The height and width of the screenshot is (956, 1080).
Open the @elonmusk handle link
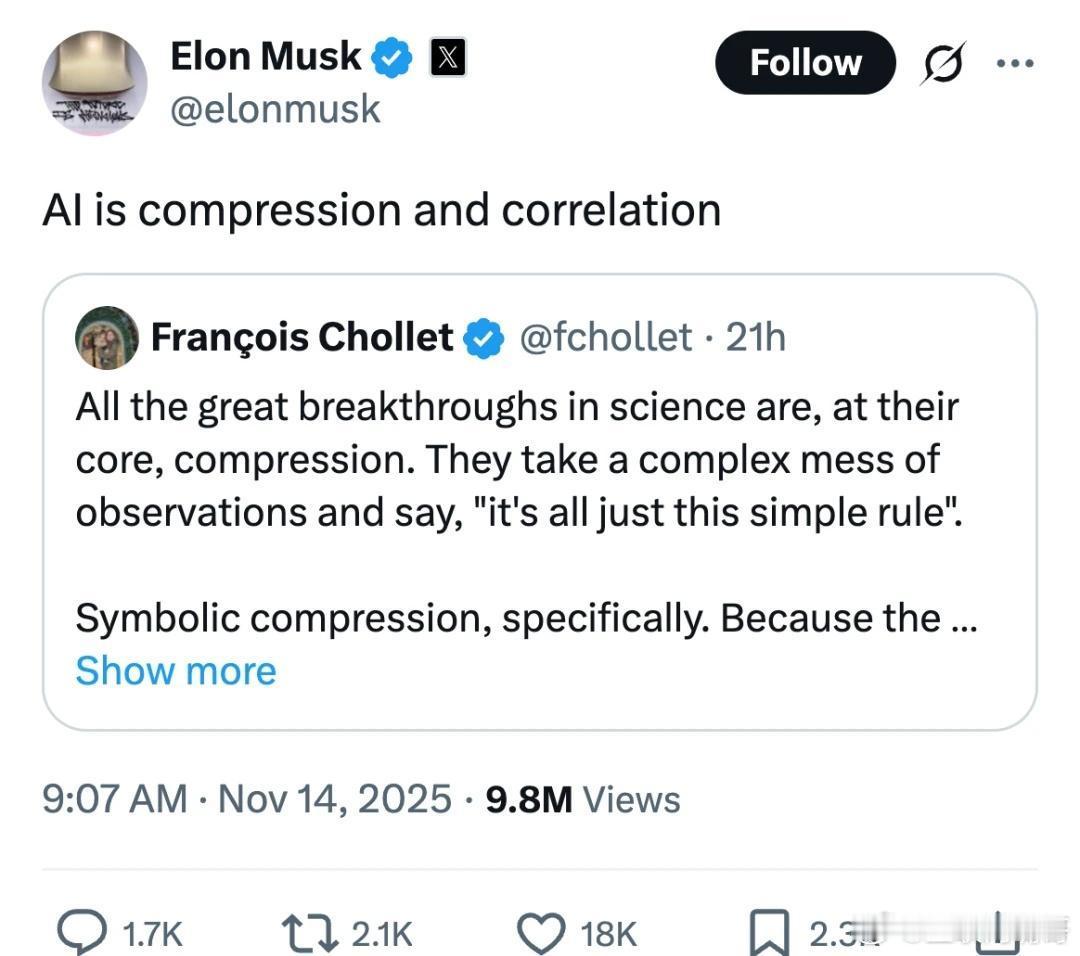(275, 108)
